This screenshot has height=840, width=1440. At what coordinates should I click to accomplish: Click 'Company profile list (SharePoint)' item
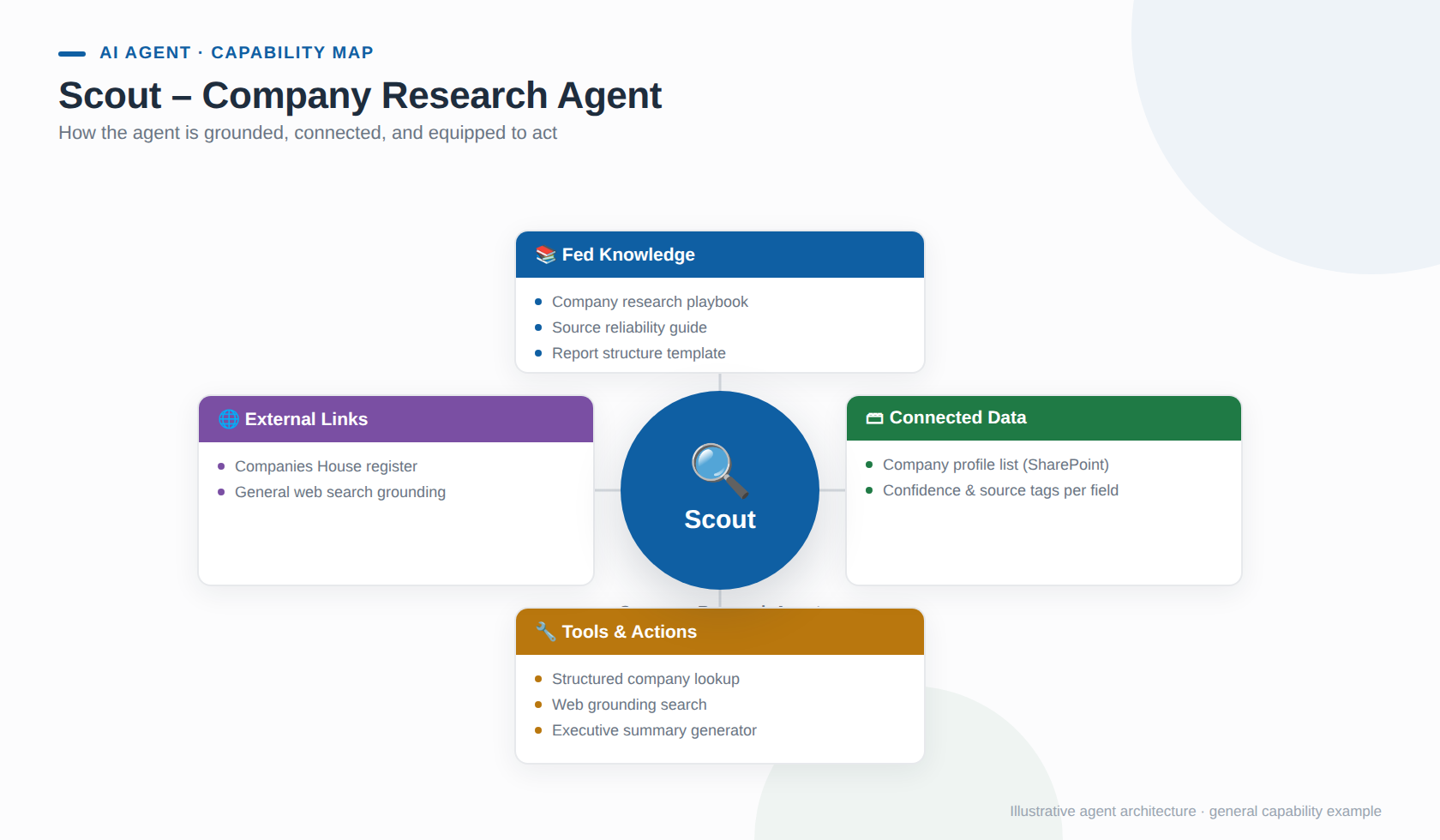tap(996, 465)
